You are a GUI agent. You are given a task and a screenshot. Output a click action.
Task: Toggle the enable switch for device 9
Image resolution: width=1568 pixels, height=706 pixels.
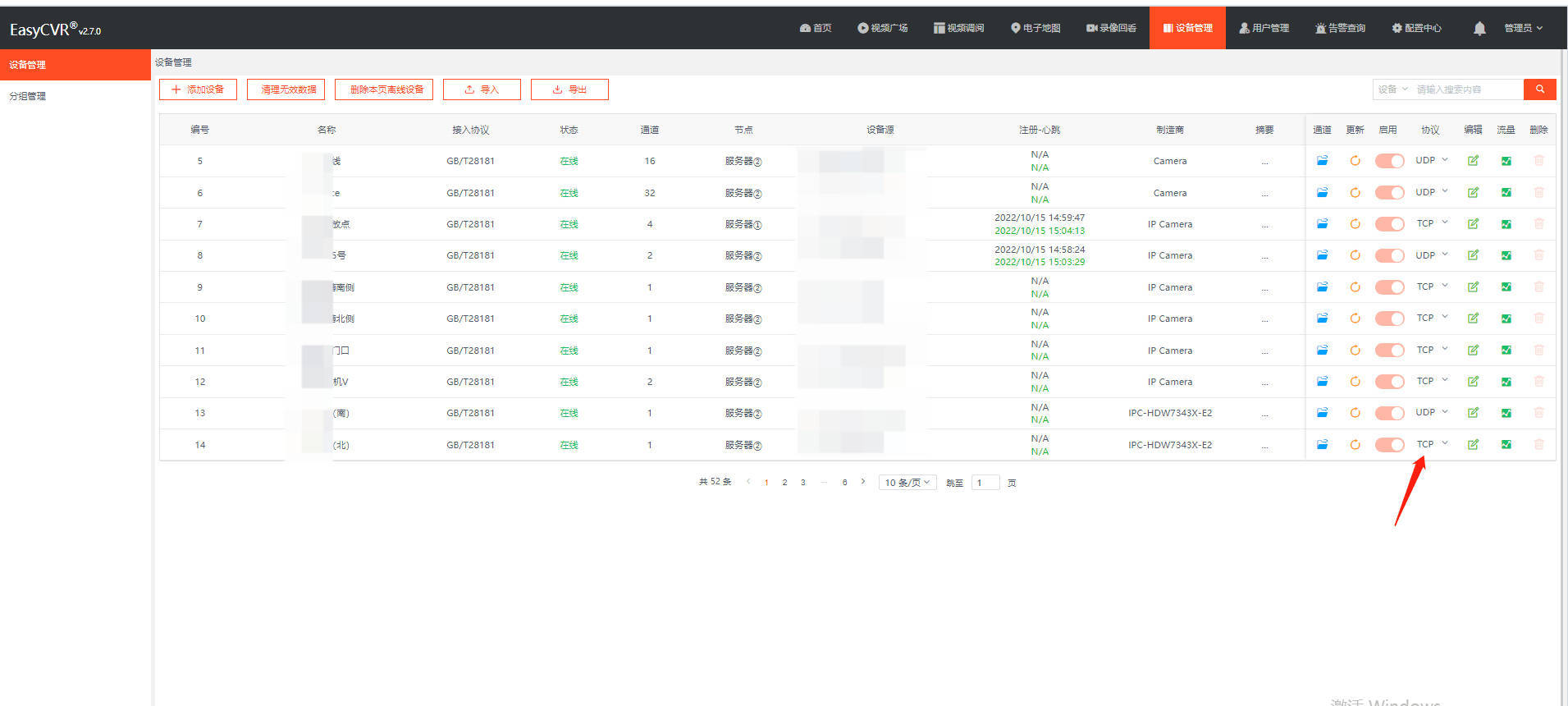pyautogui.click(x=1389, y=287)
